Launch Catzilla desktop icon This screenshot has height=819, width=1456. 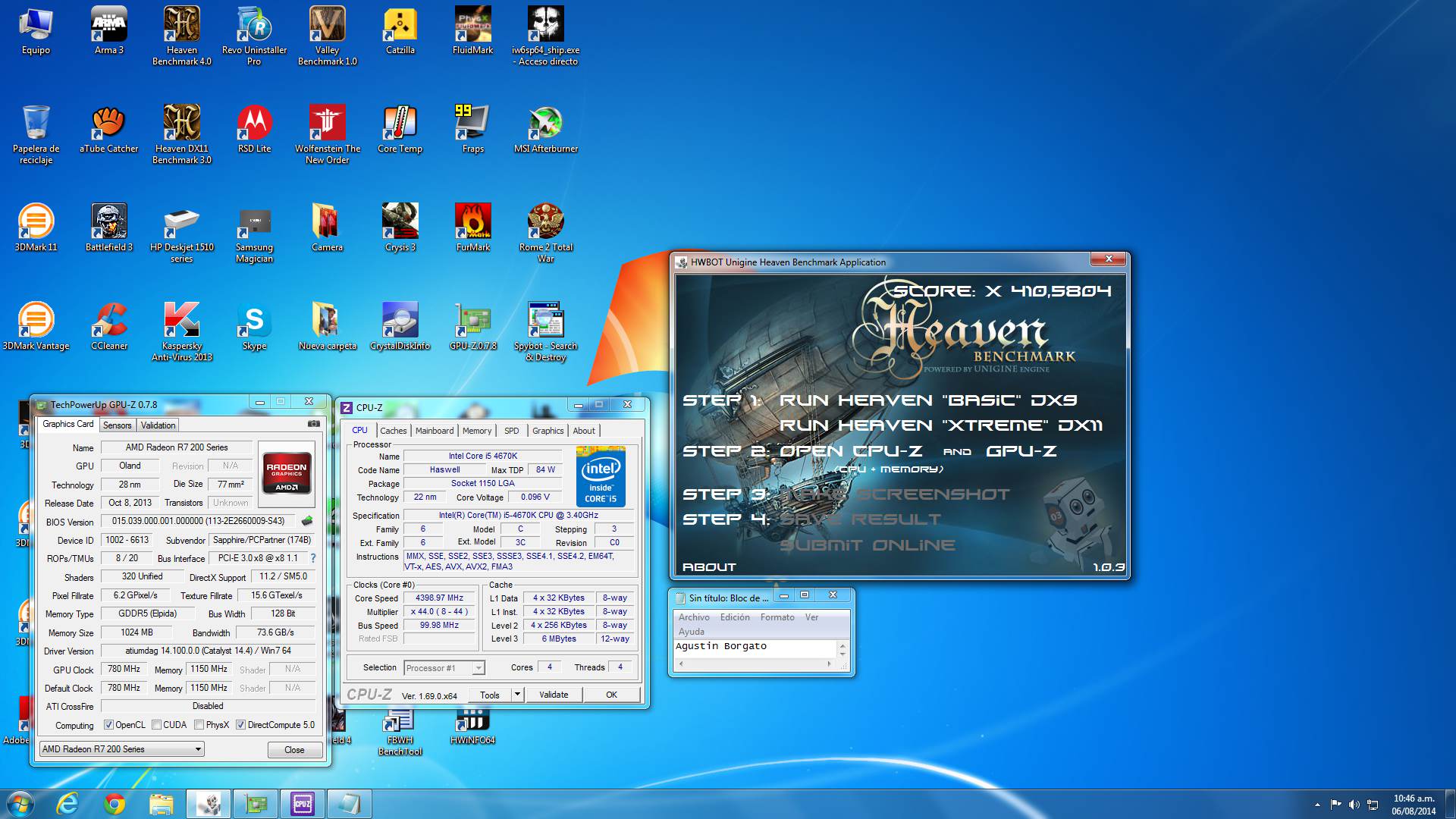pos(400,30)
